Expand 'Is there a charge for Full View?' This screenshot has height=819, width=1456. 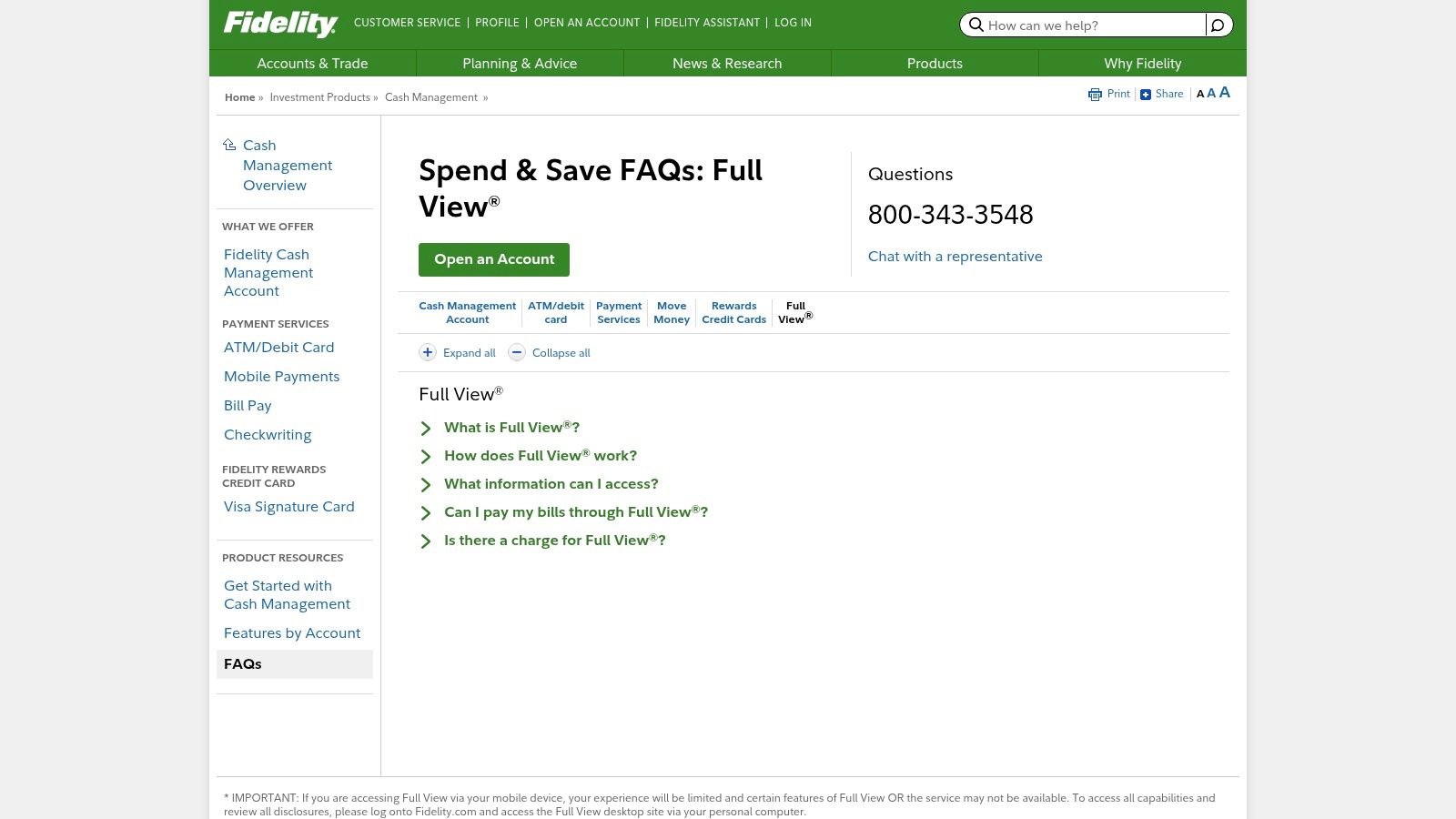click(x=553, y=541)
